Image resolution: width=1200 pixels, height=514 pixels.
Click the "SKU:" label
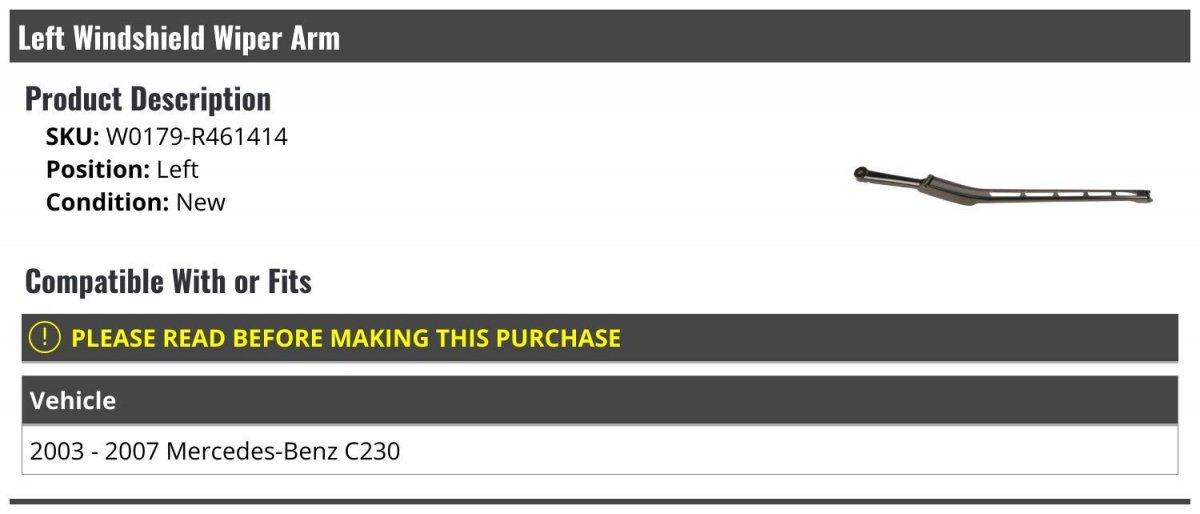click(72, 137)
